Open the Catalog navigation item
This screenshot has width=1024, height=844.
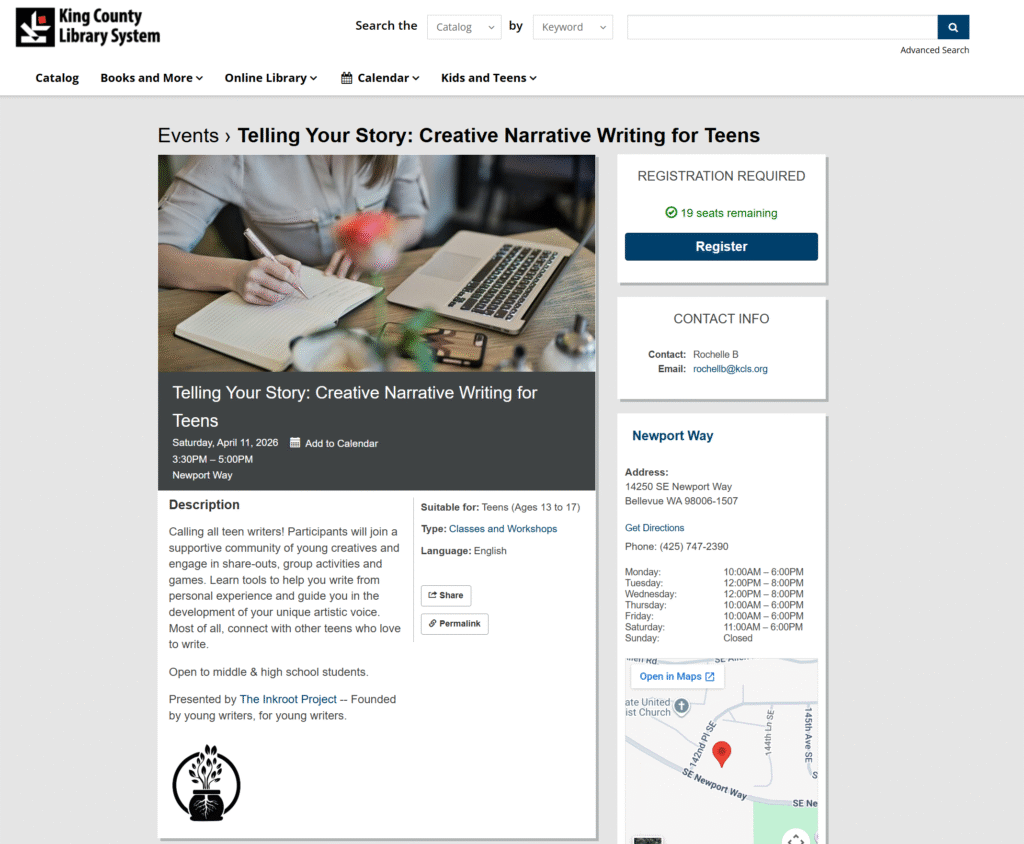[x=57, y=78]
